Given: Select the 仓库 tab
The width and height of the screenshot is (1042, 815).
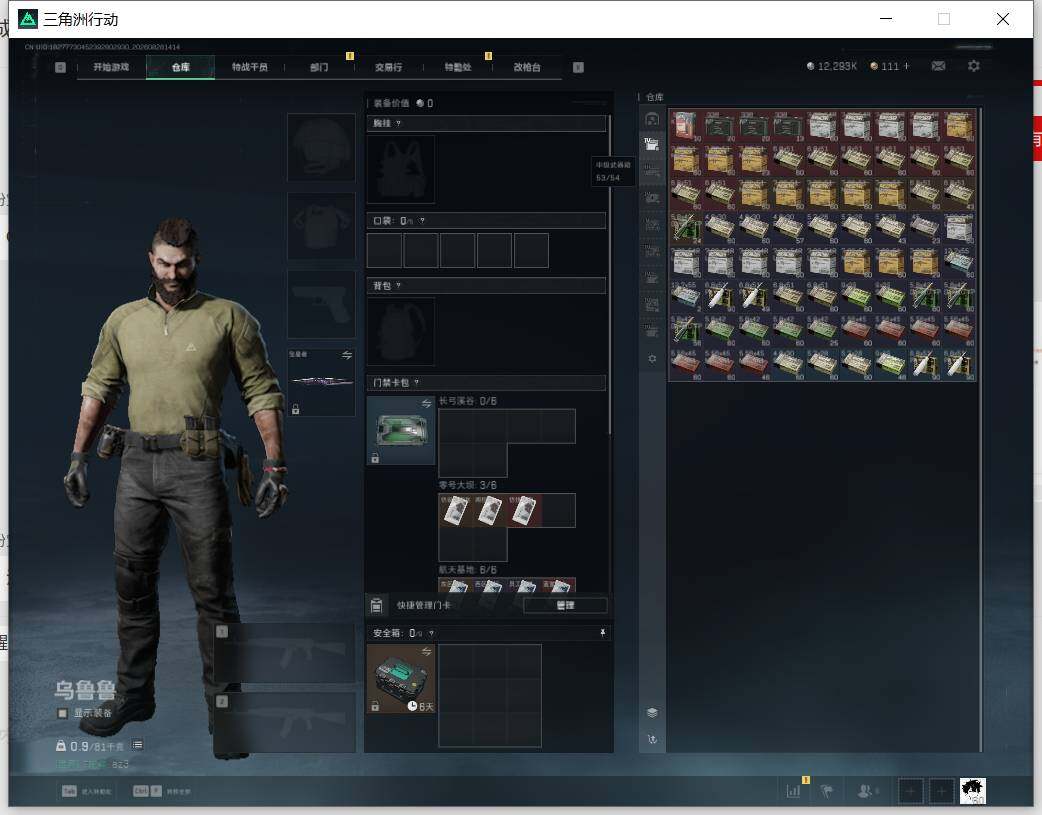Looking at the screenshot, I should click(180, 67).
